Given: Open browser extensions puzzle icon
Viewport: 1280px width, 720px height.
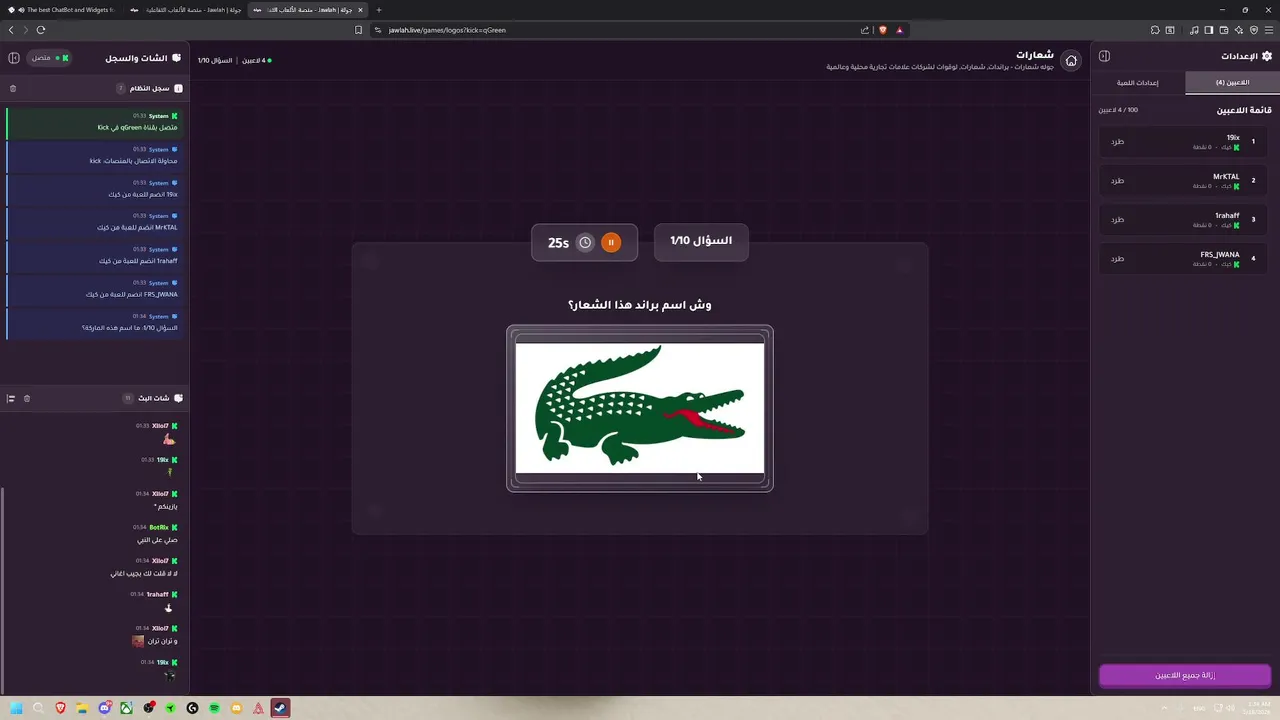Looking at the screenshot, I should 1155,30.
